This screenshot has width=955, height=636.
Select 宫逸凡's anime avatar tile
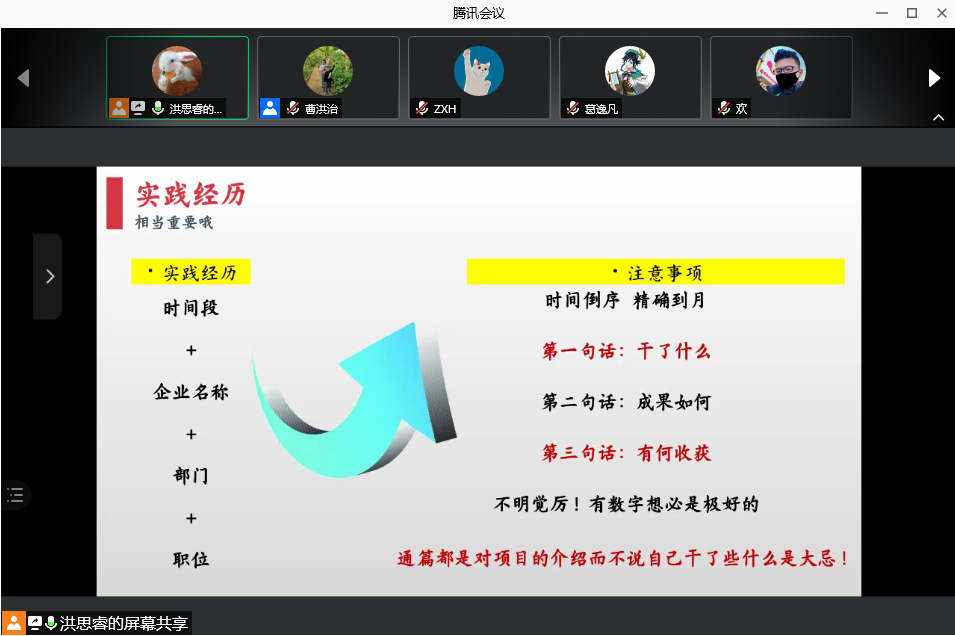point(630,71)
